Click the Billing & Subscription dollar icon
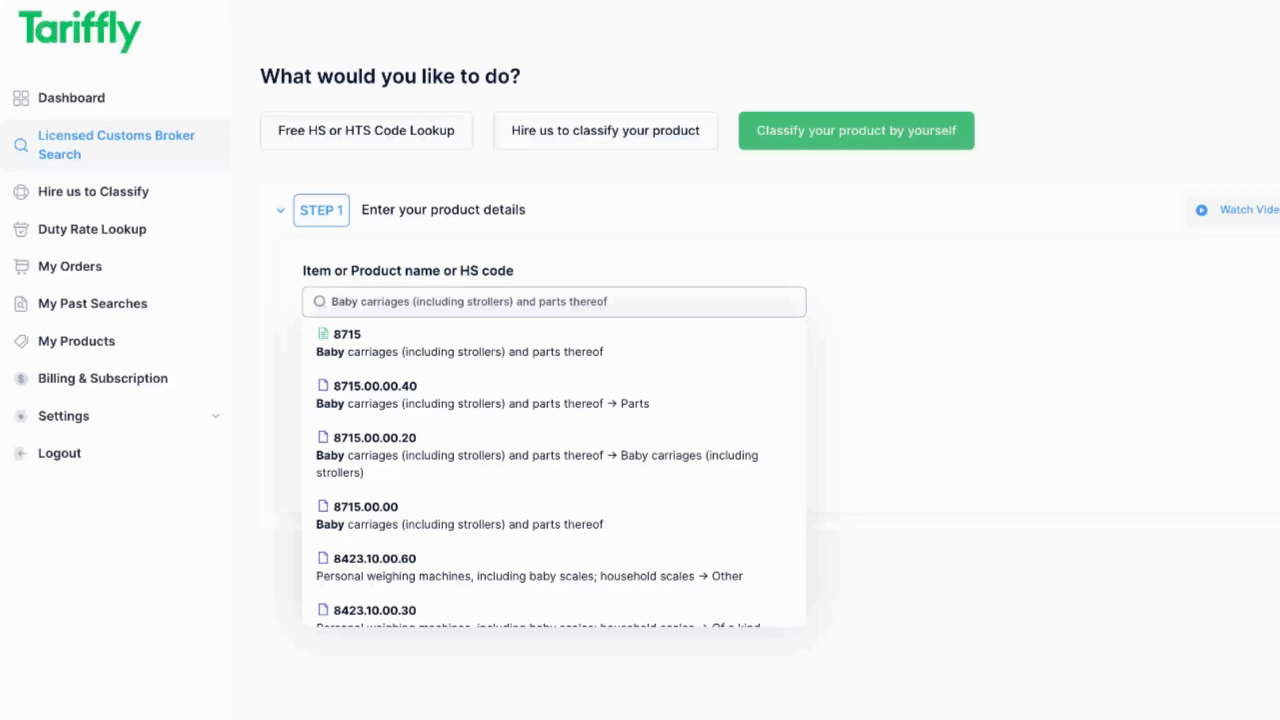This screenshot has width=1280, height=720. tap(20, 379)
